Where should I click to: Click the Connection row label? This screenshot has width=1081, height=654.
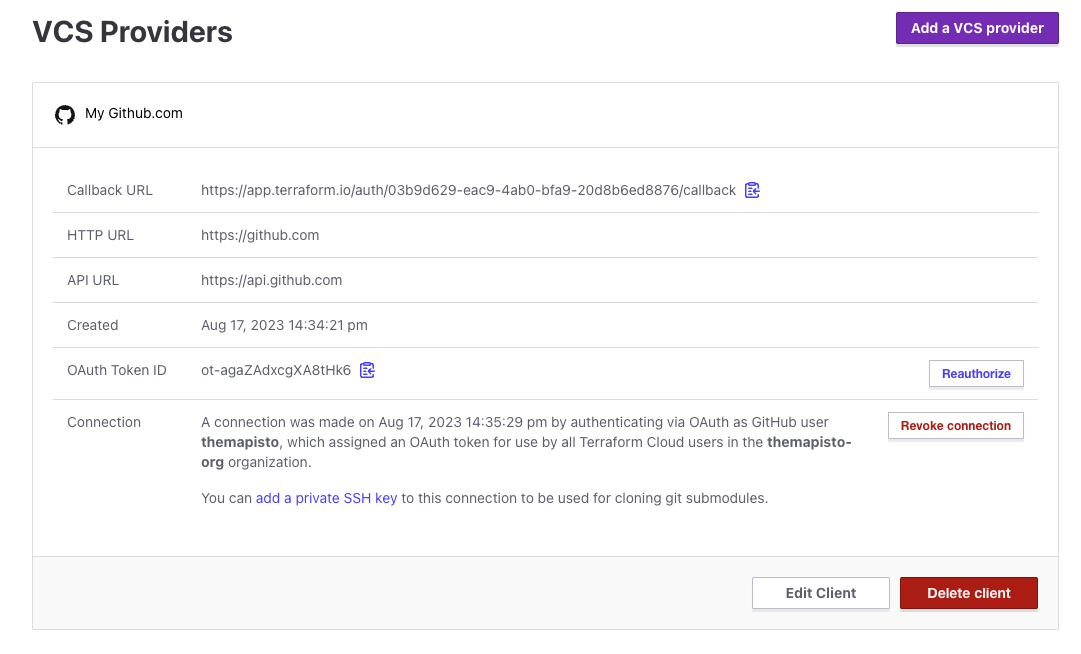coord(103,422)
